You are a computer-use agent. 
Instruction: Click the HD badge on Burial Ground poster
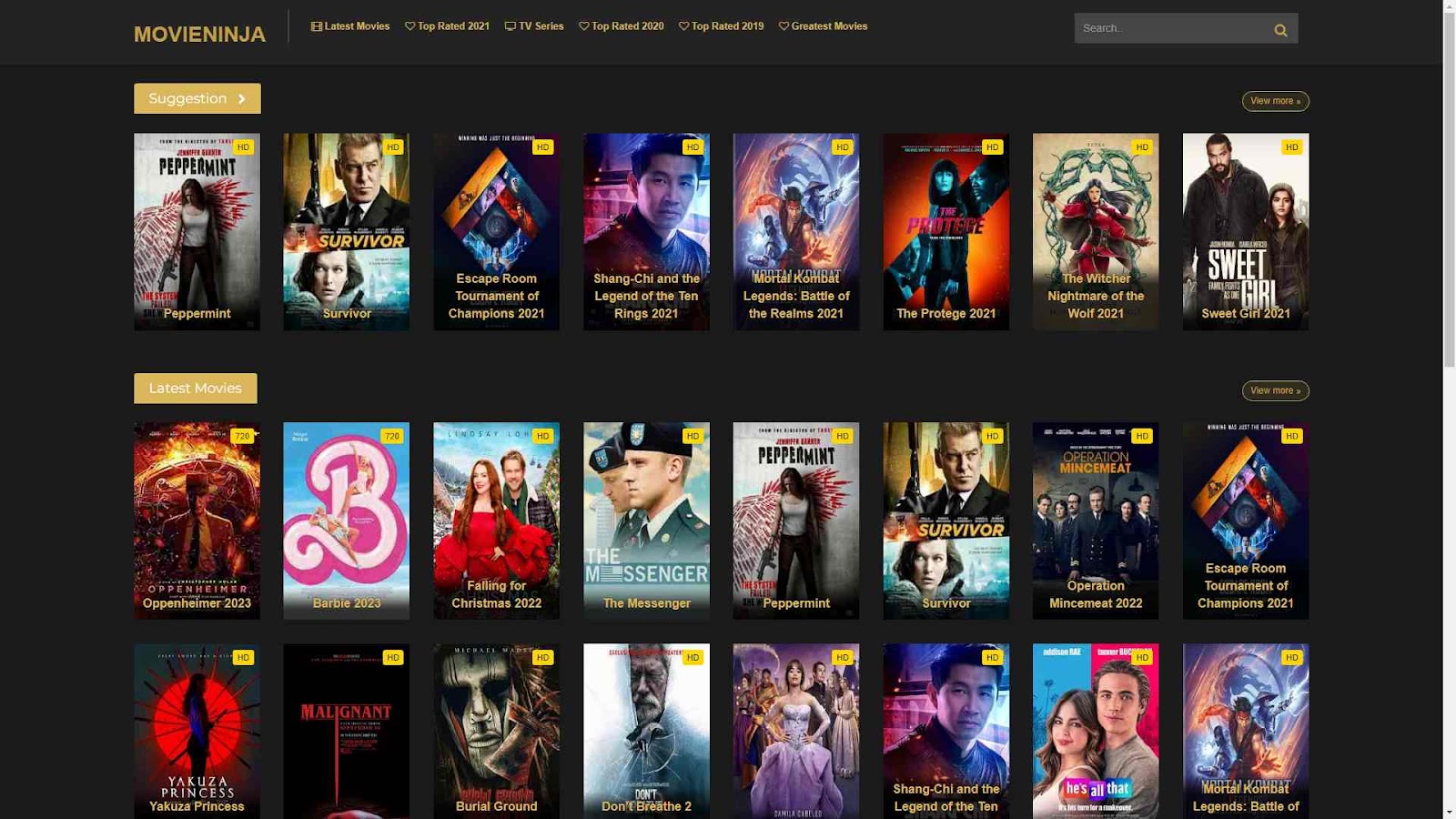[x=543, y=657]
